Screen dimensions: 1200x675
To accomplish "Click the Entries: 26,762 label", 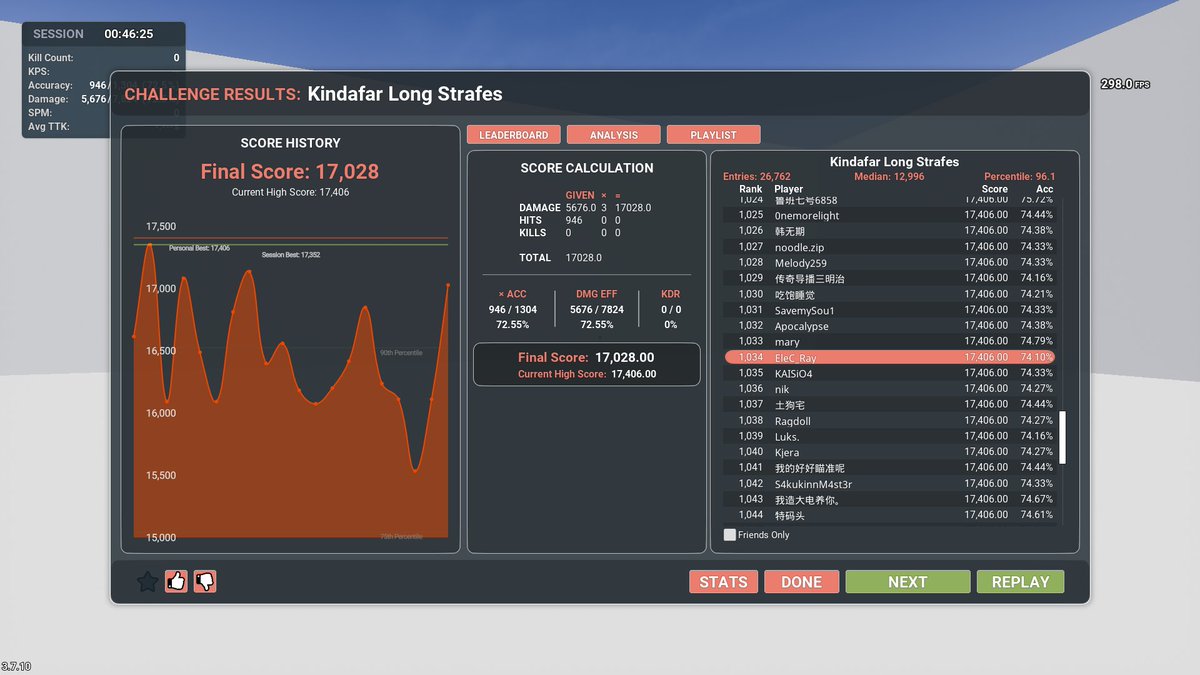I will (757, 177).
